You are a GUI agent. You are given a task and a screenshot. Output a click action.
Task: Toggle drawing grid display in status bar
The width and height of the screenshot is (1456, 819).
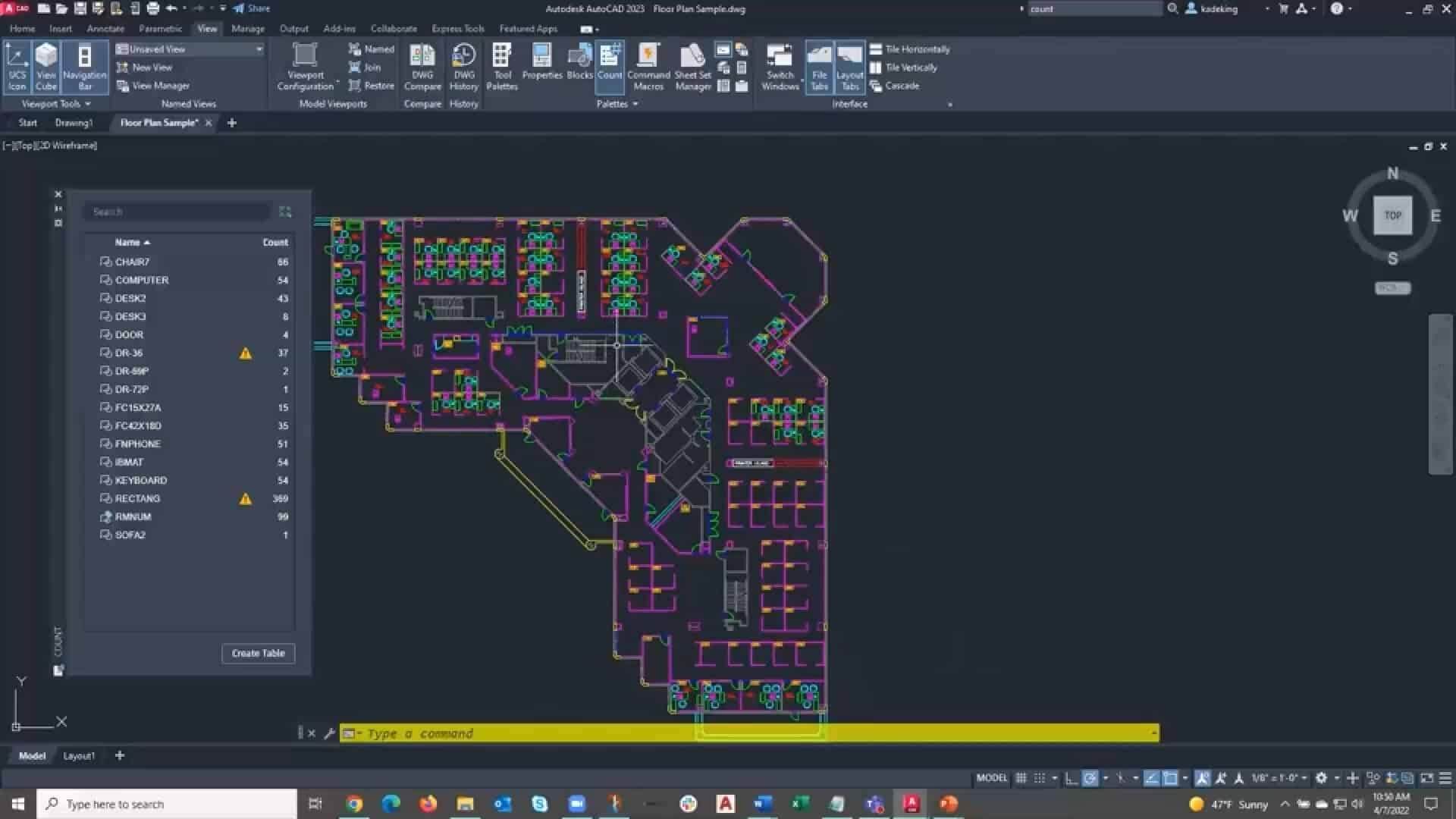point(1021,778)
